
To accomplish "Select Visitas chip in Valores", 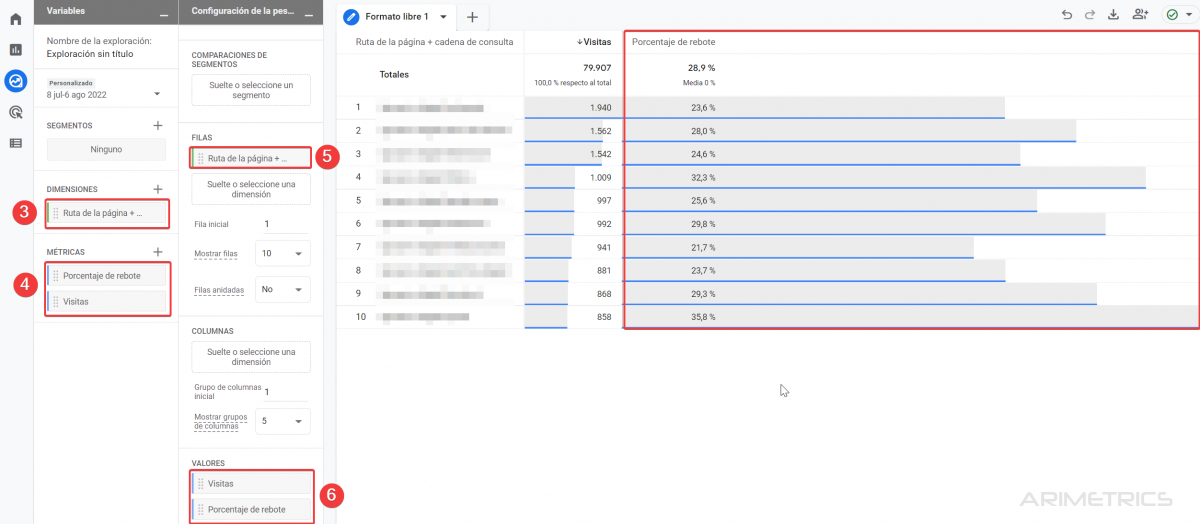I will 251,483.
